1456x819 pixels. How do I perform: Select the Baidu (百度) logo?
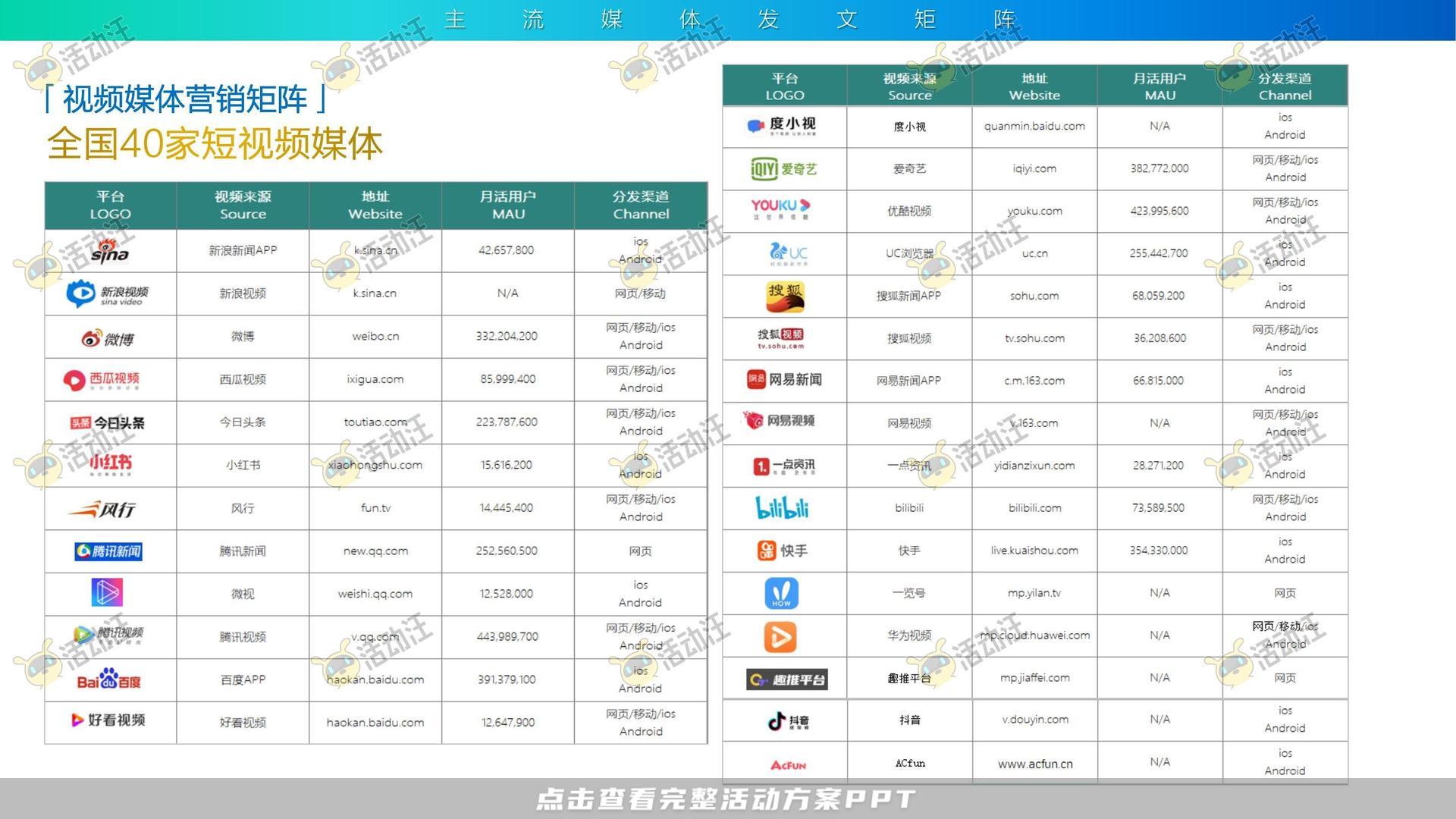point(108,679)
